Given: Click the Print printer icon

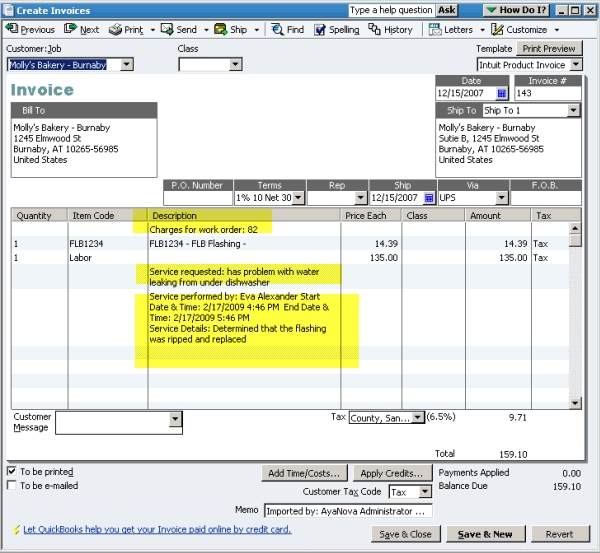Looking at the screenshot, I should click(x=115, y=29).
